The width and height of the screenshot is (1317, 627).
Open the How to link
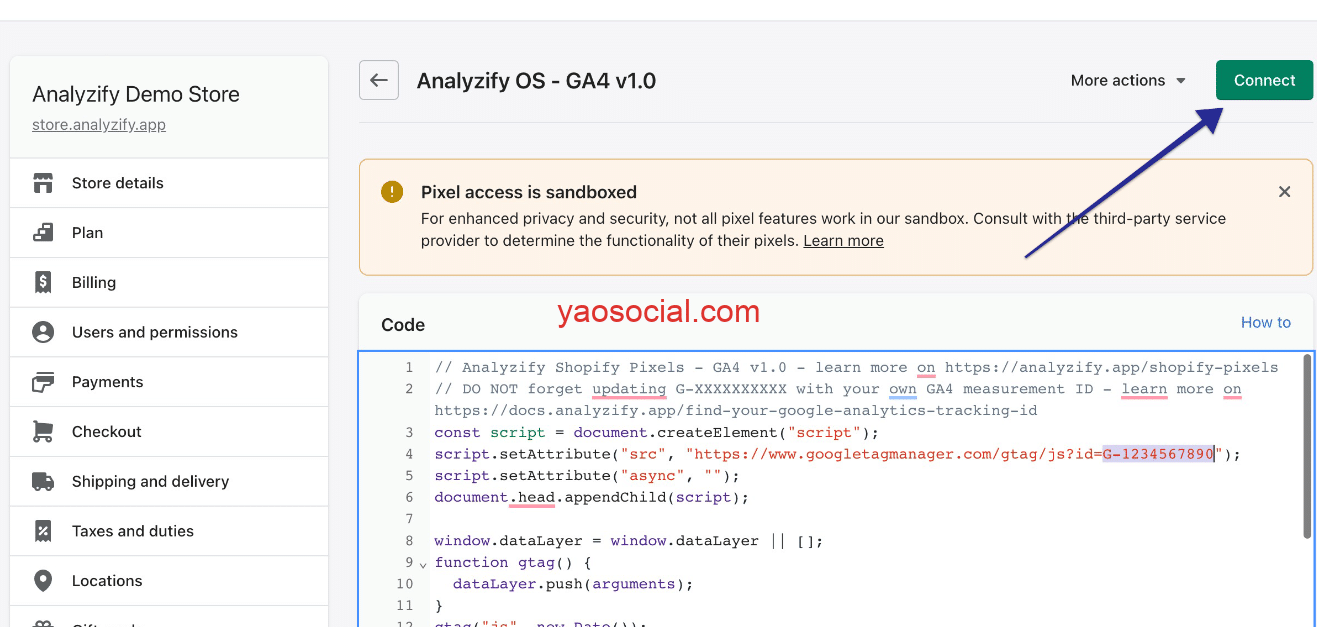pyautogui.click(x=1265, y=322)
